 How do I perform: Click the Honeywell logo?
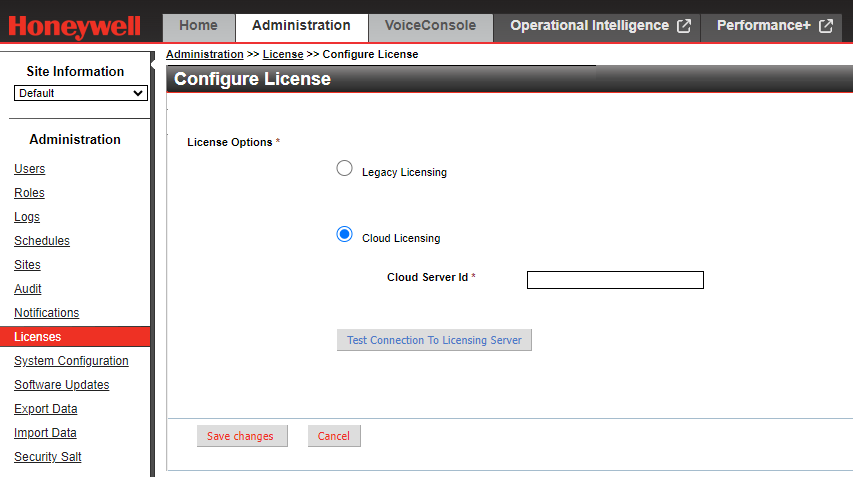75,27
